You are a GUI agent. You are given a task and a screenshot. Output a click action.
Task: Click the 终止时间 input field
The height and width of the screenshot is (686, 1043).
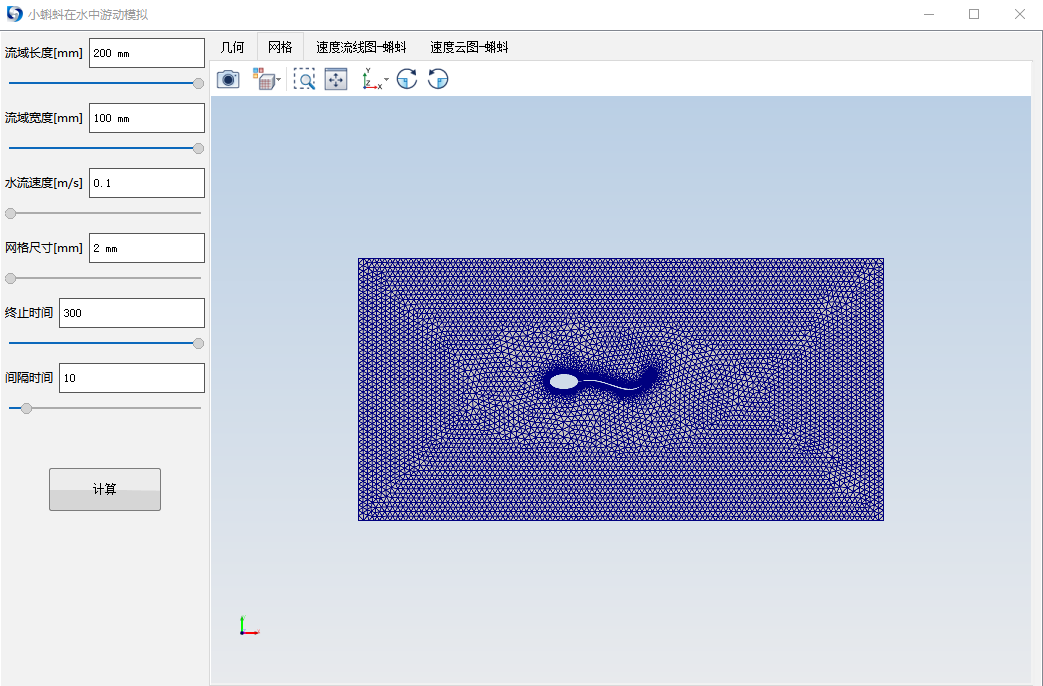tap(132, 313)
